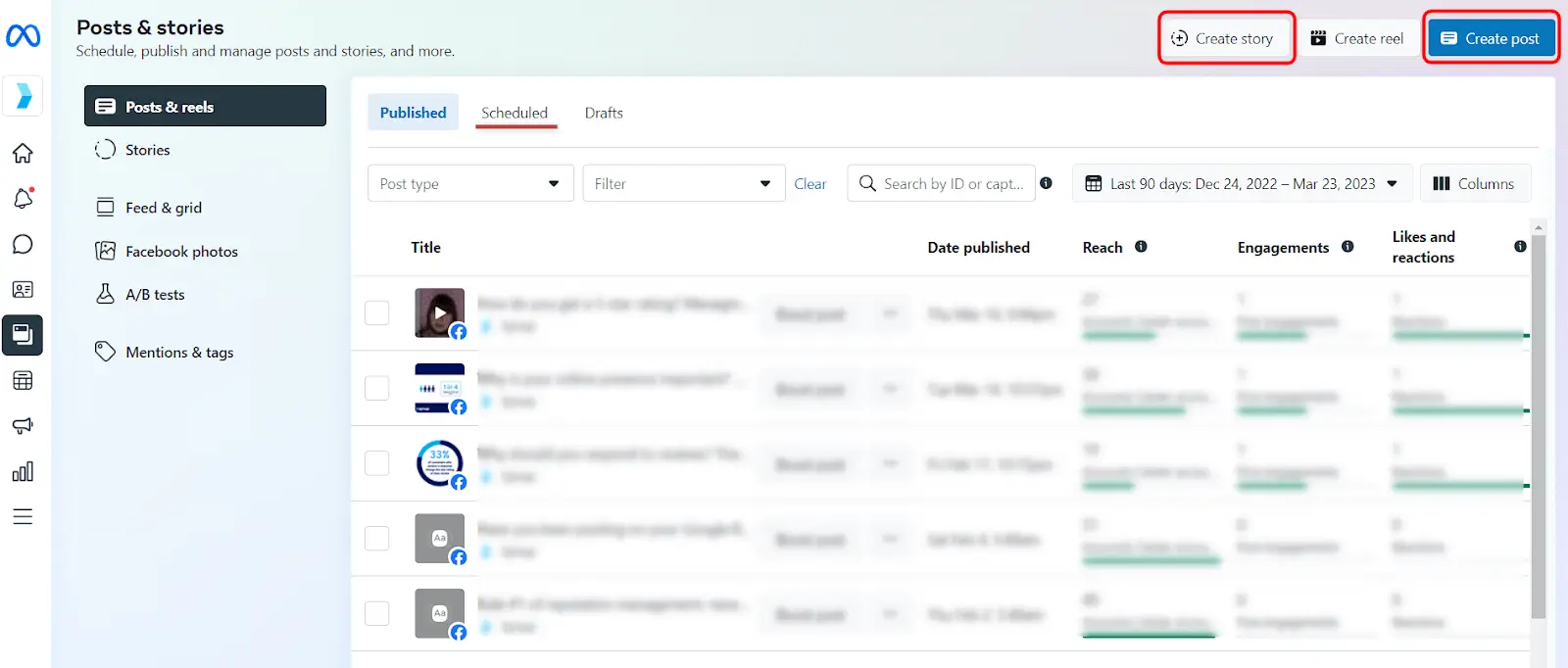The width and height of the screenshot is (1568, 668).
Task: Click the blue page profile icon
Action: point(23,95)
